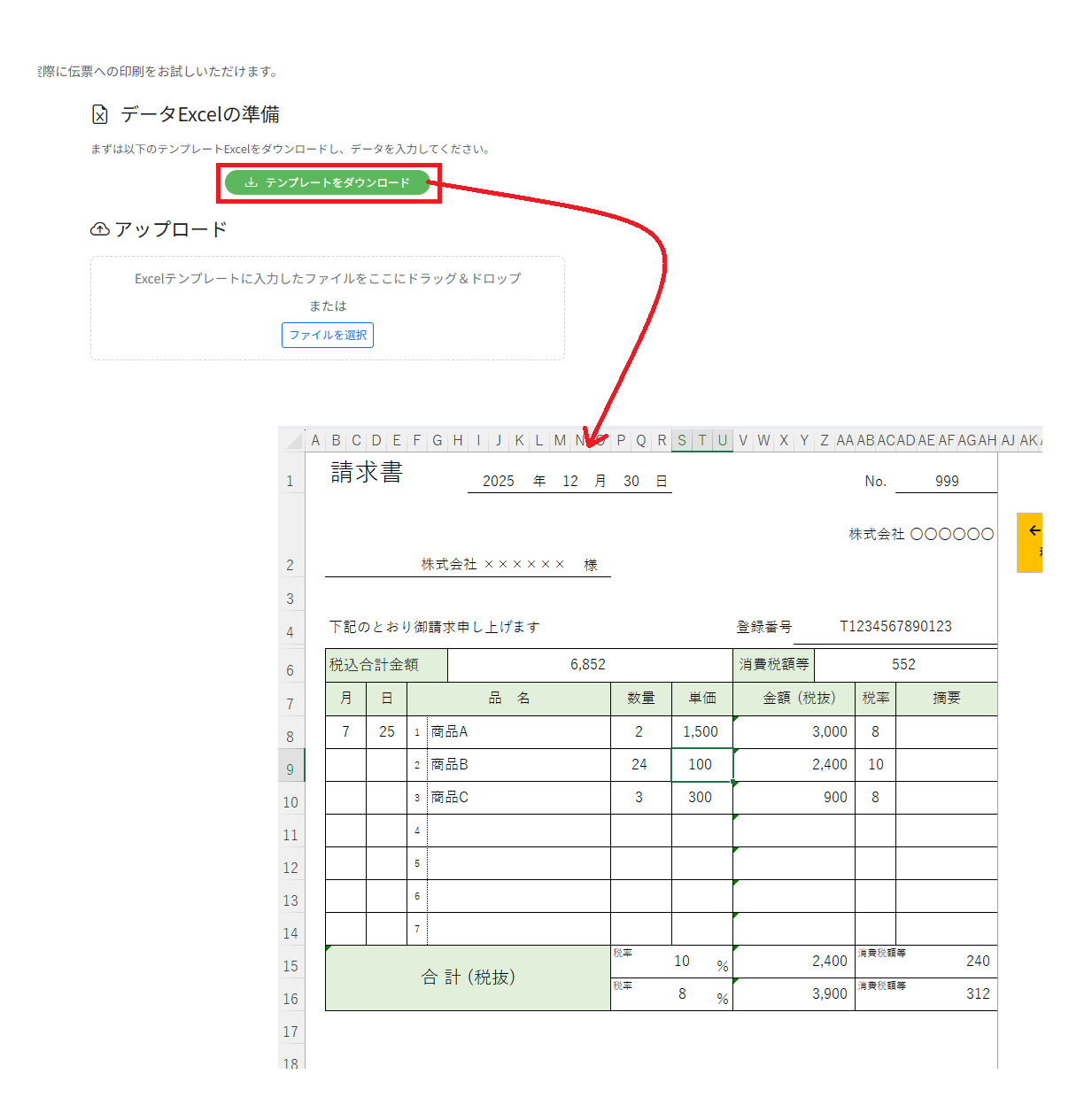Click the Excel file icon beside データExcelの準備
This screenshot has height=1105, width=1092.
click(100, 115)
